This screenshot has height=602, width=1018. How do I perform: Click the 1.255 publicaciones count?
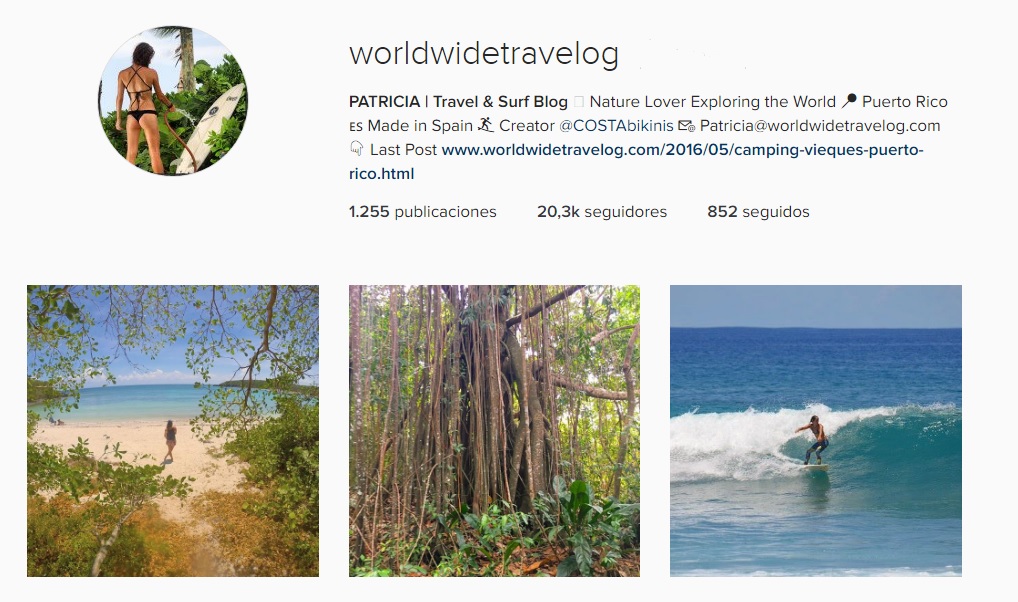click(x=423, y=212)
